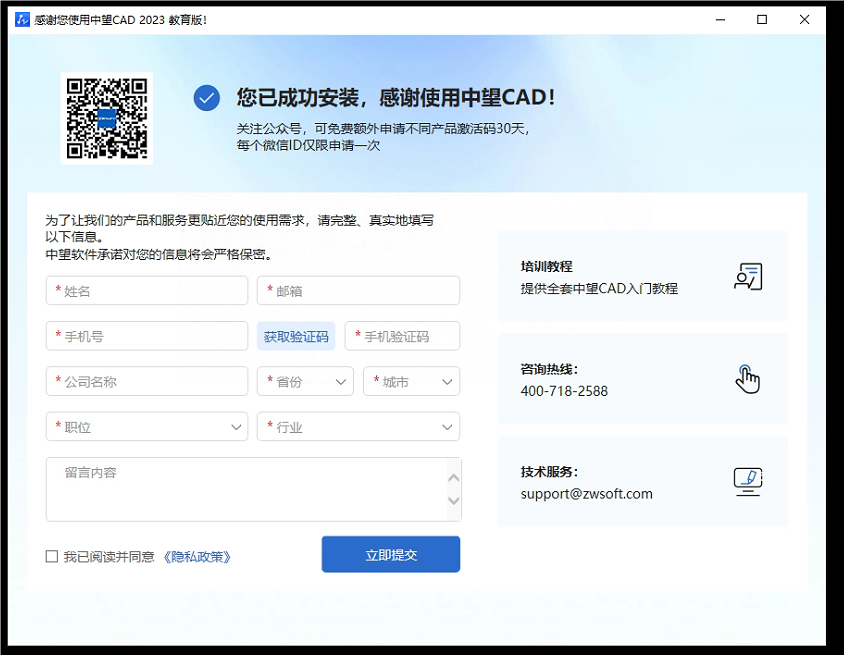Maximize the ZWCAD thank-you window

pyautogui.click(x=762, y=20)
